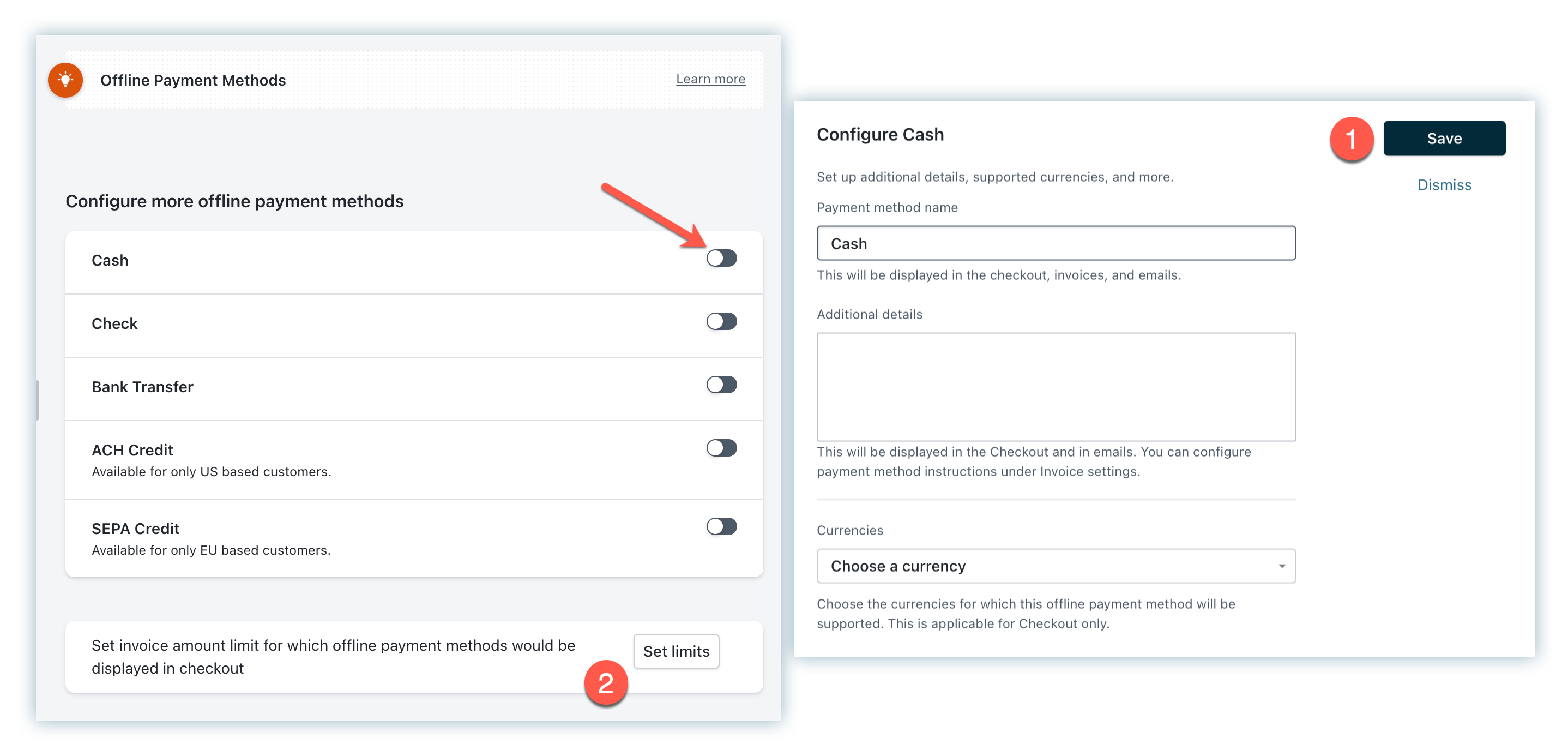Screen dimensions: 1568x756
Task: Toggle SEPA Credit payment method on
Action: click(721, 526)
